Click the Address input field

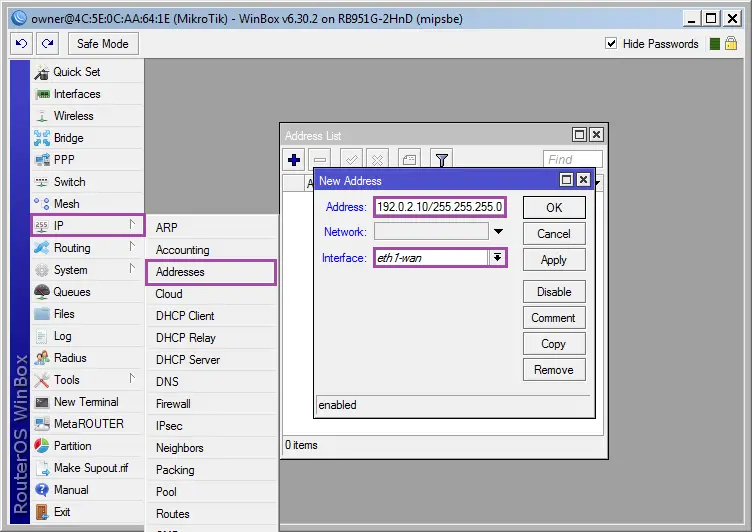pyautogui.click(x=440, y=207)
